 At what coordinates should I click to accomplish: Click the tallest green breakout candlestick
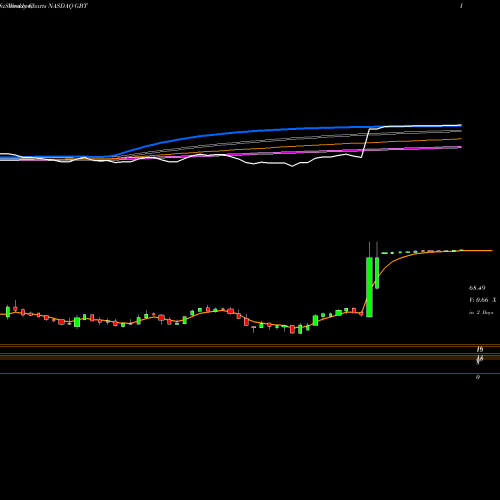coord(369,287)
